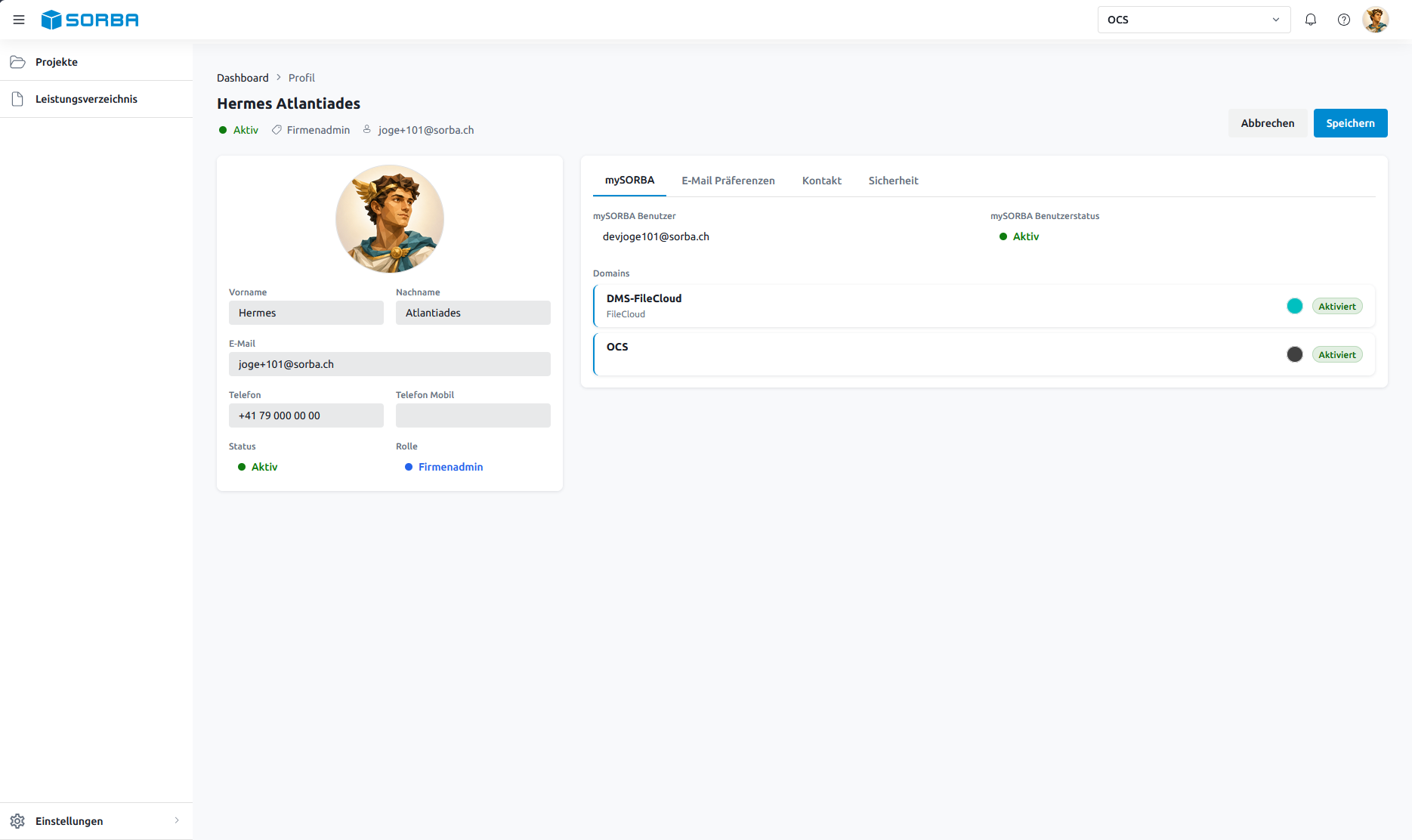
Task: Click the SORBA logo
Action: [x=90, y=20]
